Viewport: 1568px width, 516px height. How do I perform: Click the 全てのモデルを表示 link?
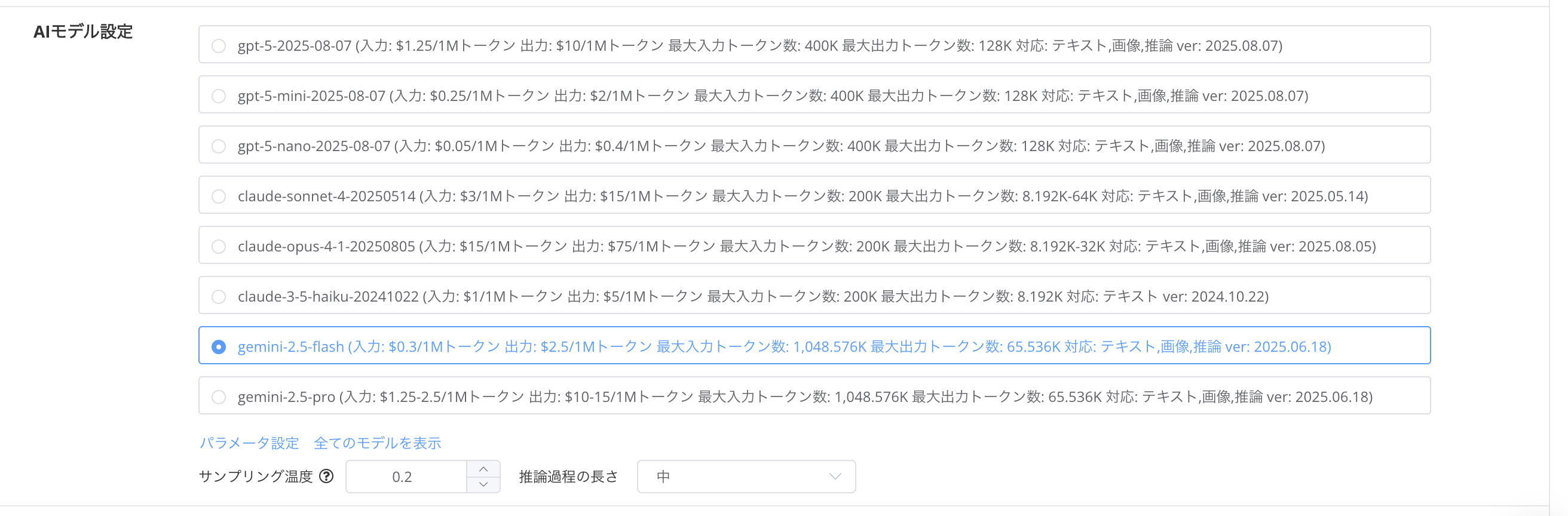pyautogui.click(x=377, y=443)
